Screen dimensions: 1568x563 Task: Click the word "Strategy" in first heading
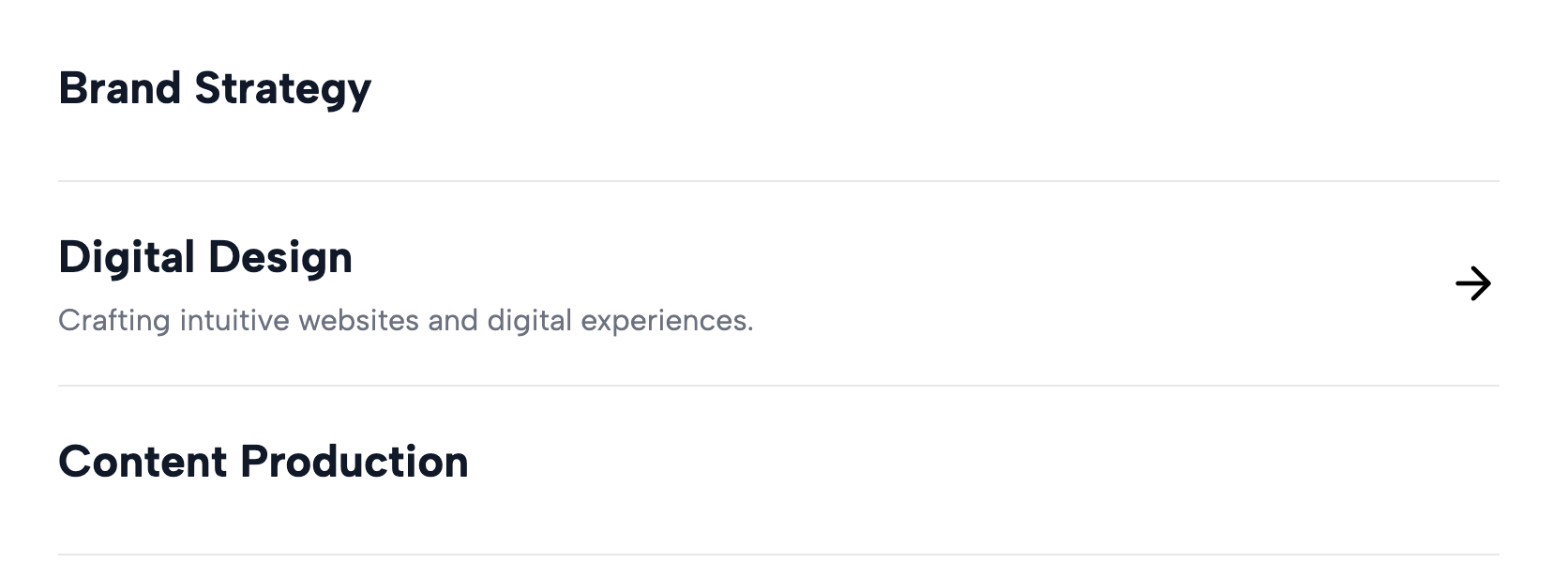click(x=282, y=90)
